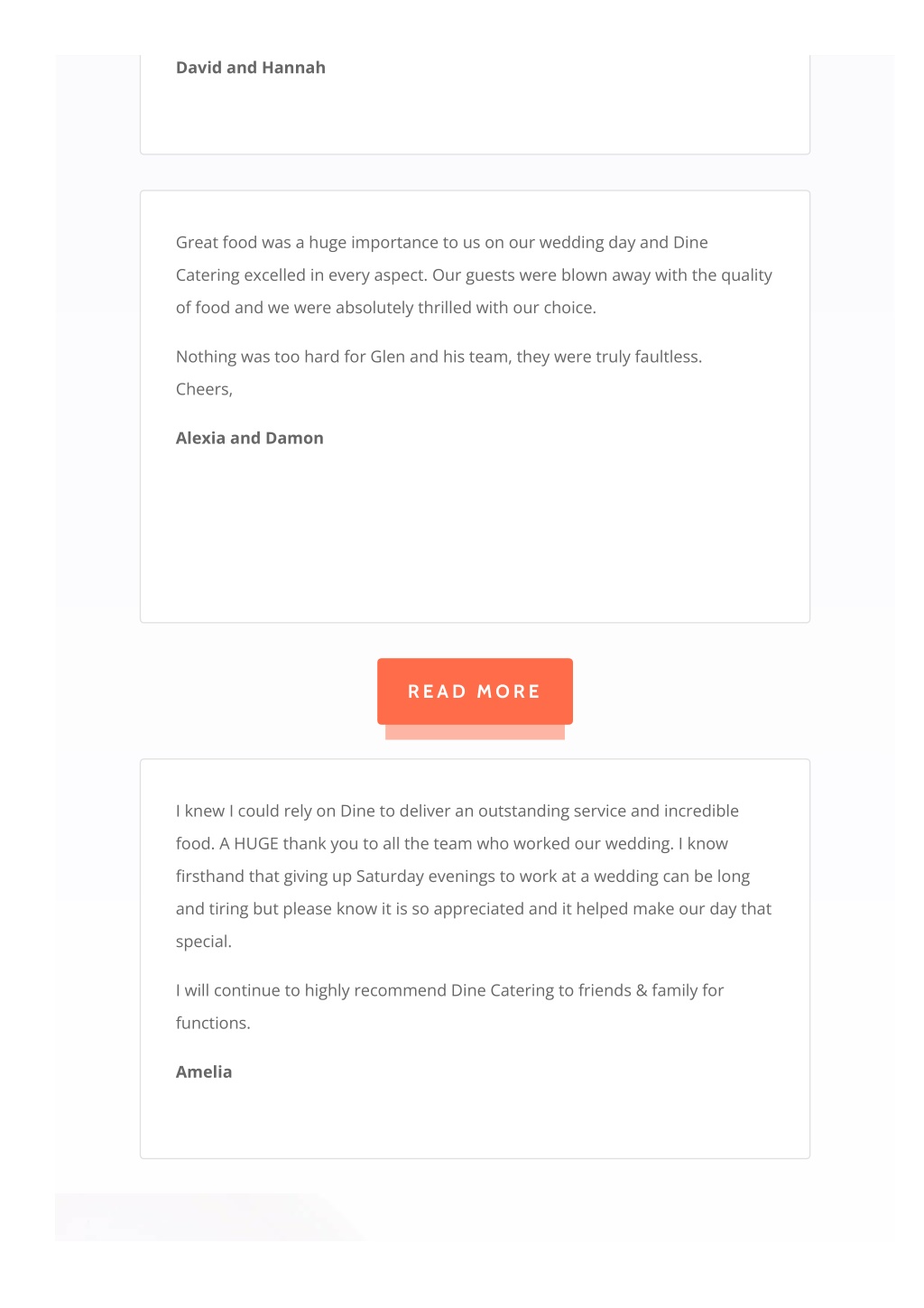Image resolution: width=924 pixels, height=1308 pixels.
Task: Click the sentence 'Nothing was too hard for Glen'
Action: [x=439, y=356]
